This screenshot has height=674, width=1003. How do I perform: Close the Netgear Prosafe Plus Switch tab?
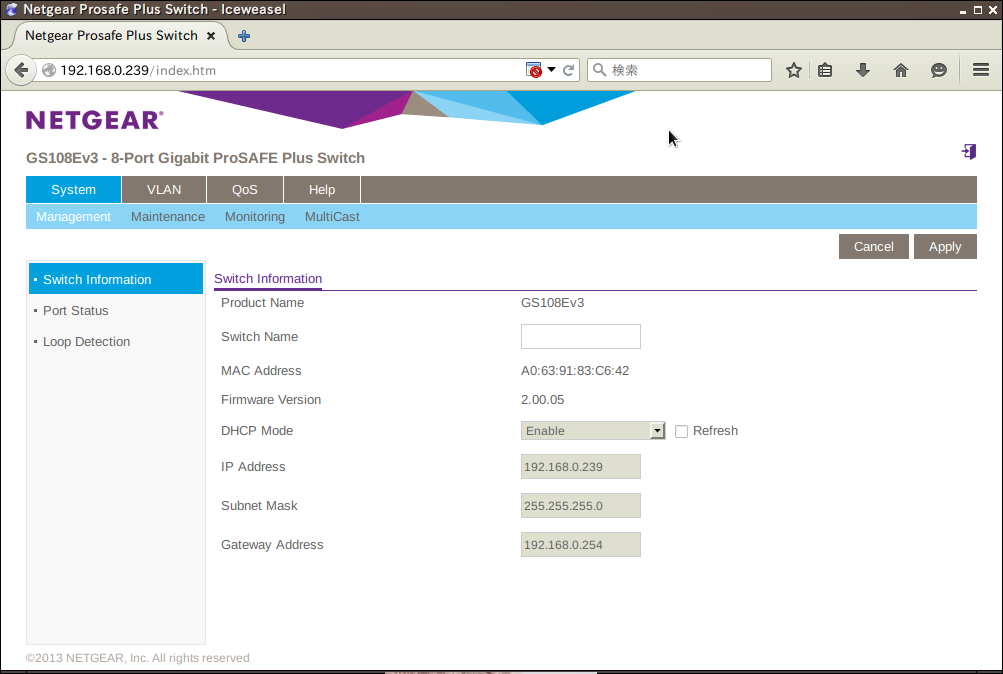tap(210, 36)
